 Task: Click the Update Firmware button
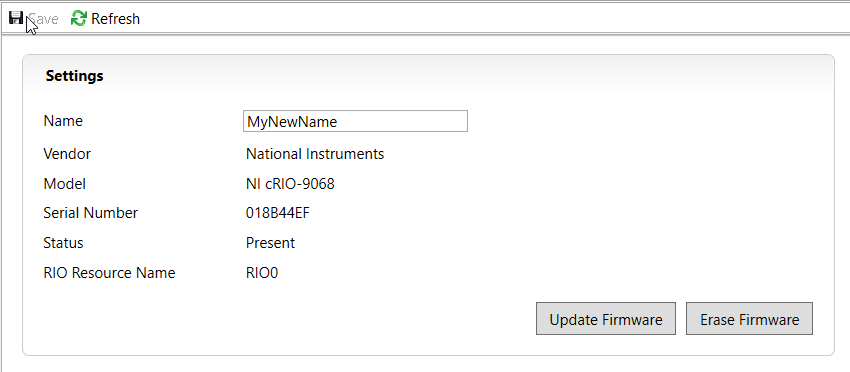(606, 319)
